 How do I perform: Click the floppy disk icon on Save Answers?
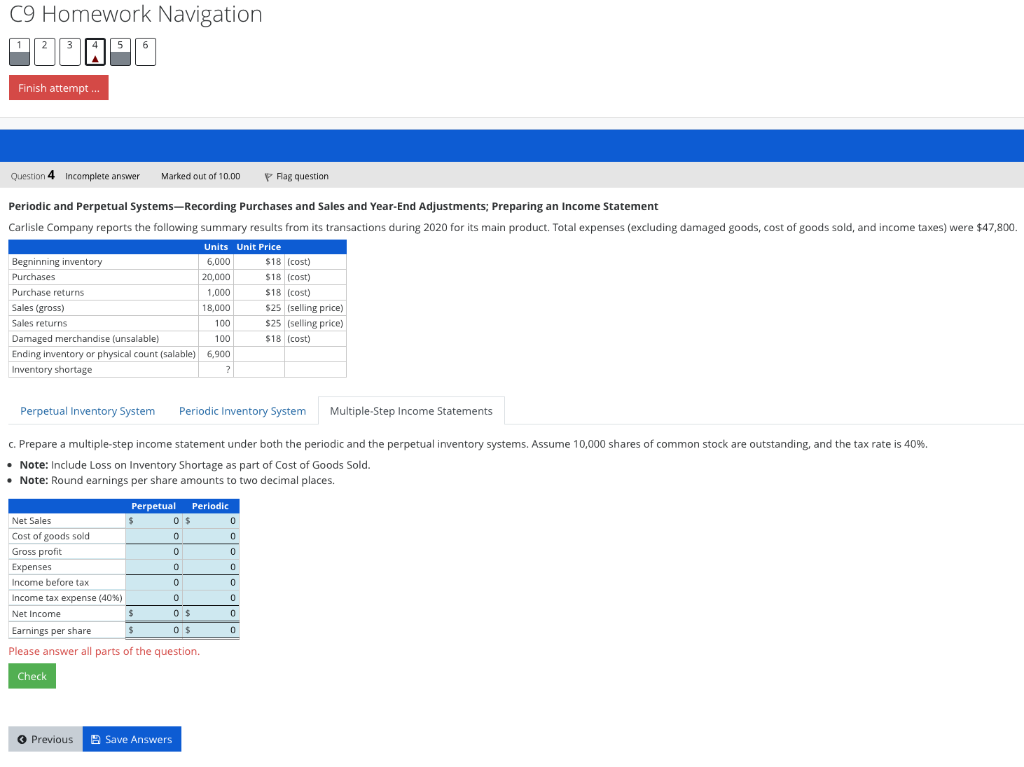tap(96, 739)
